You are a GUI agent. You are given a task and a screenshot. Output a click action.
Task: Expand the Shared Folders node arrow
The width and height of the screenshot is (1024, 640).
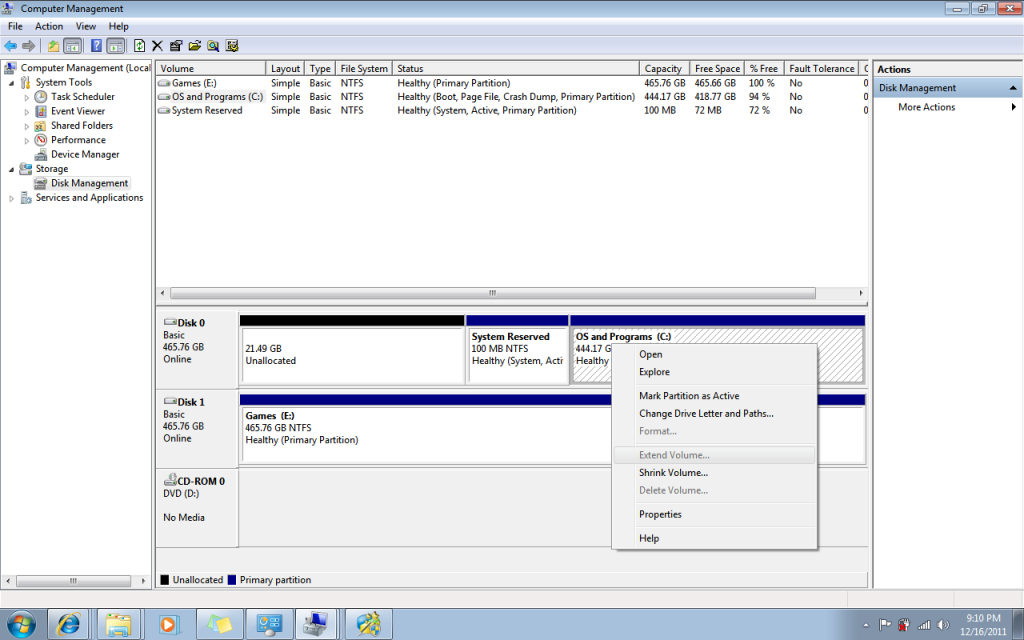[x=27, y=126]
